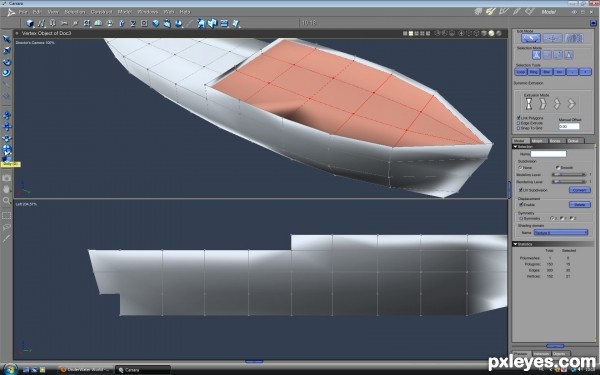Pick the first Extrusion Mode icon
This screenshot has height=375, width=600.
tap(529, 104)
